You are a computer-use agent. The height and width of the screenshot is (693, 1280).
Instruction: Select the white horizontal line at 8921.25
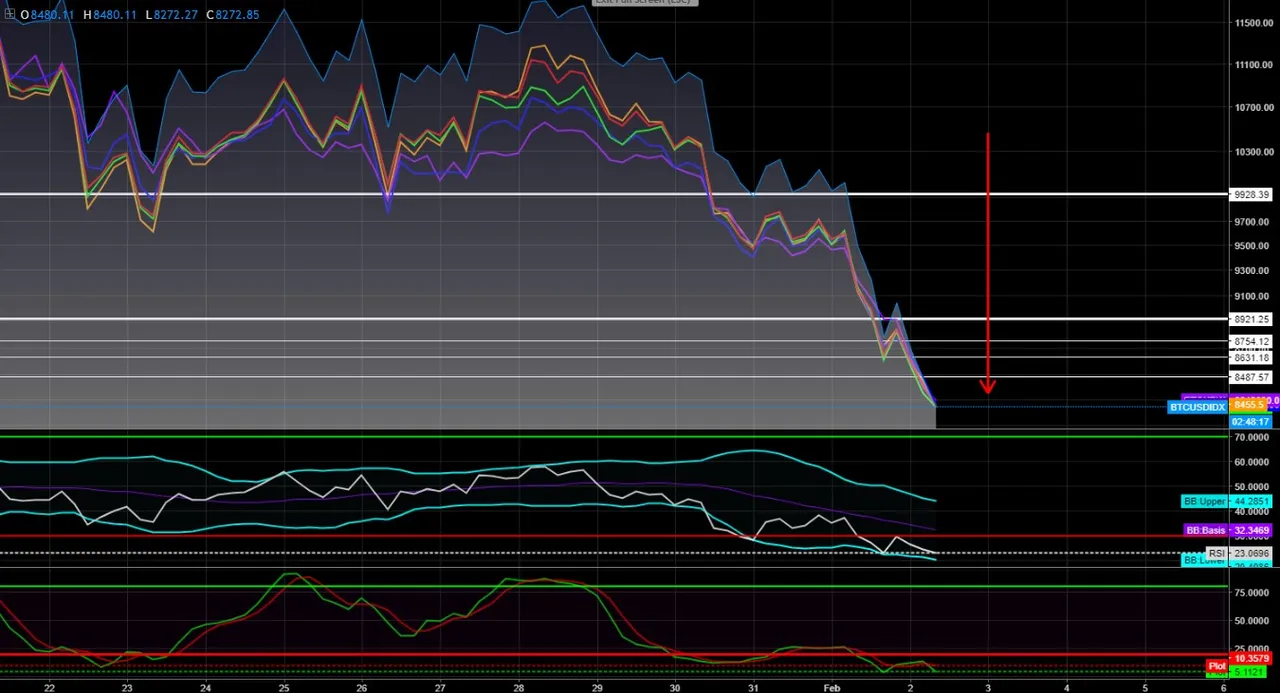pos(613,319)
